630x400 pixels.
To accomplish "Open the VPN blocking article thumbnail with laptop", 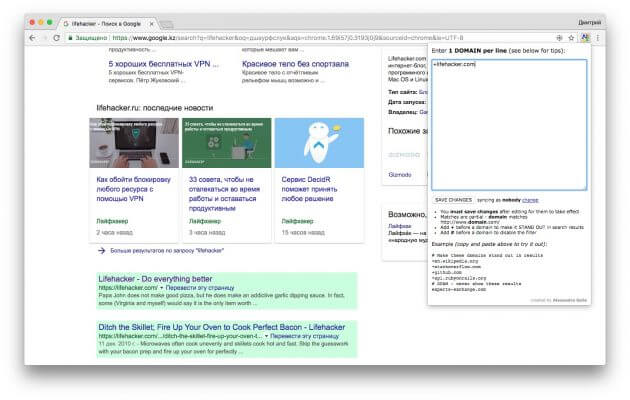I will (x=134, y=143).
